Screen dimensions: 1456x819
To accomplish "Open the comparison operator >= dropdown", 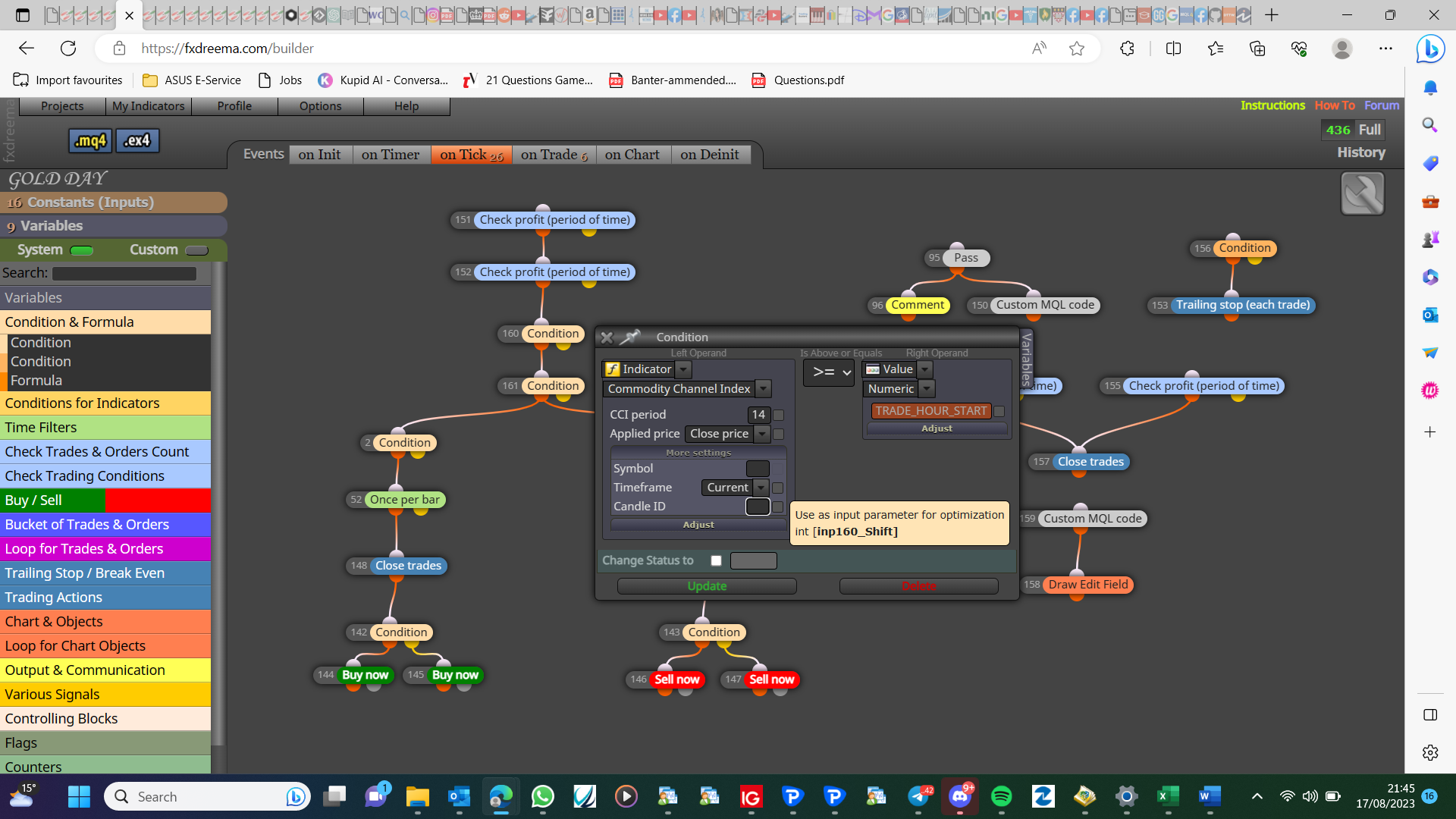I will [829, 372].
